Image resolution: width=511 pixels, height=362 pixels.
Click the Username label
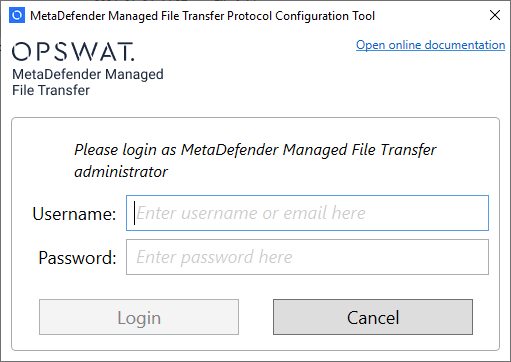pyautogui.click(x=74, y=213)
